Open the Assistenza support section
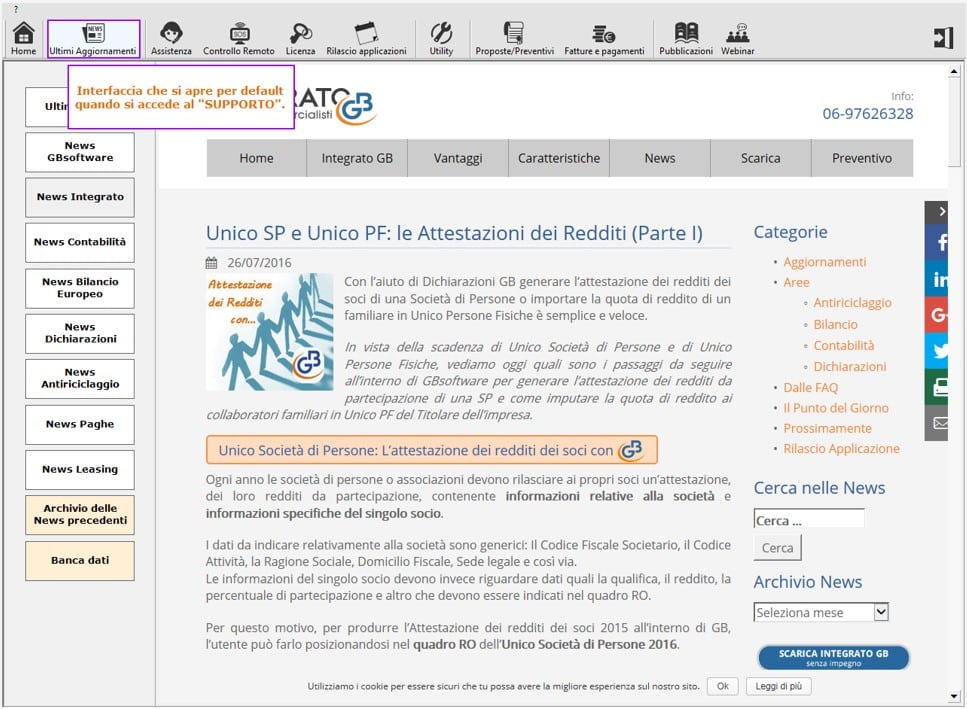Viewport: 967px width, 709px height. coord(171,39)
